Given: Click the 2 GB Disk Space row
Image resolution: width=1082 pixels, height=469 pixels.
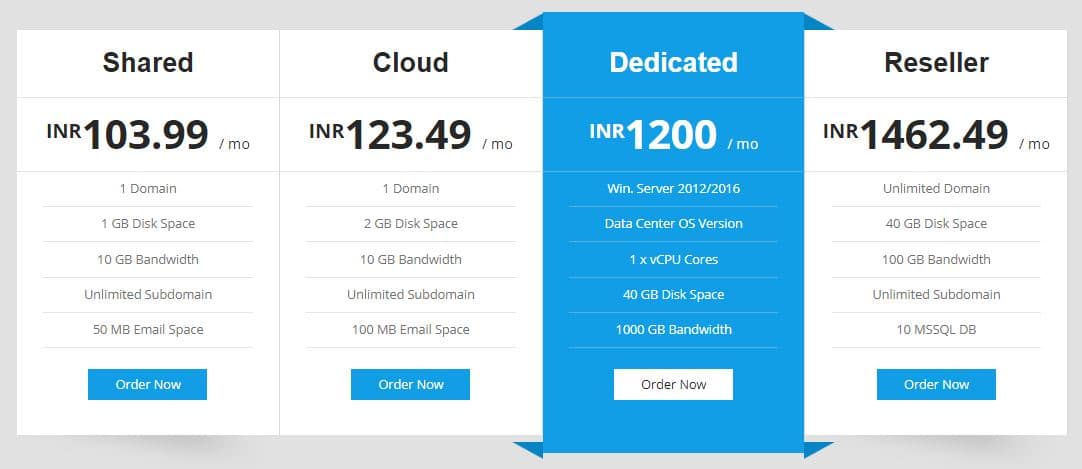Looking at the screenshot, I should pyautogui.click(x=411, y=223).
